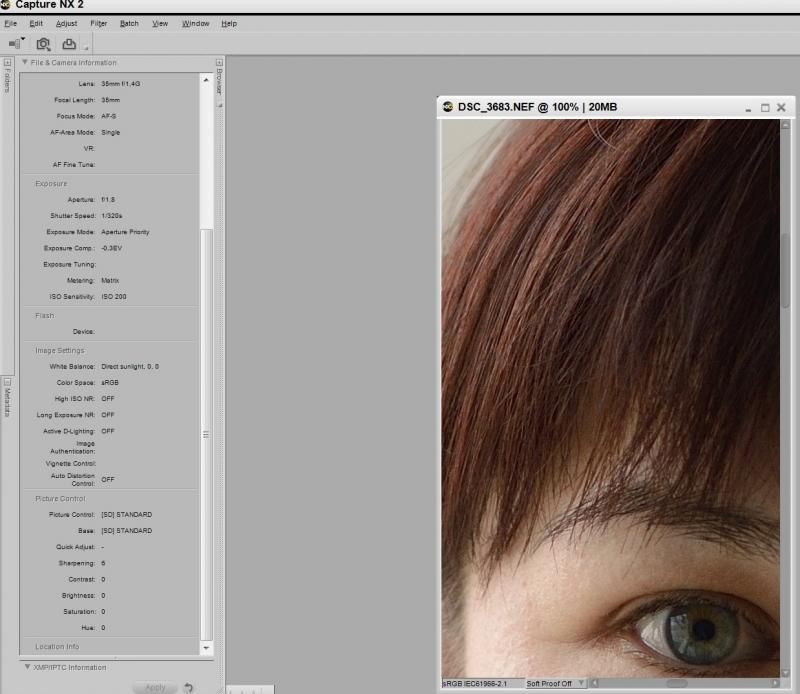
Task: Click the metadata panel scroll up arrow
Action: click(x=206, y=80)
